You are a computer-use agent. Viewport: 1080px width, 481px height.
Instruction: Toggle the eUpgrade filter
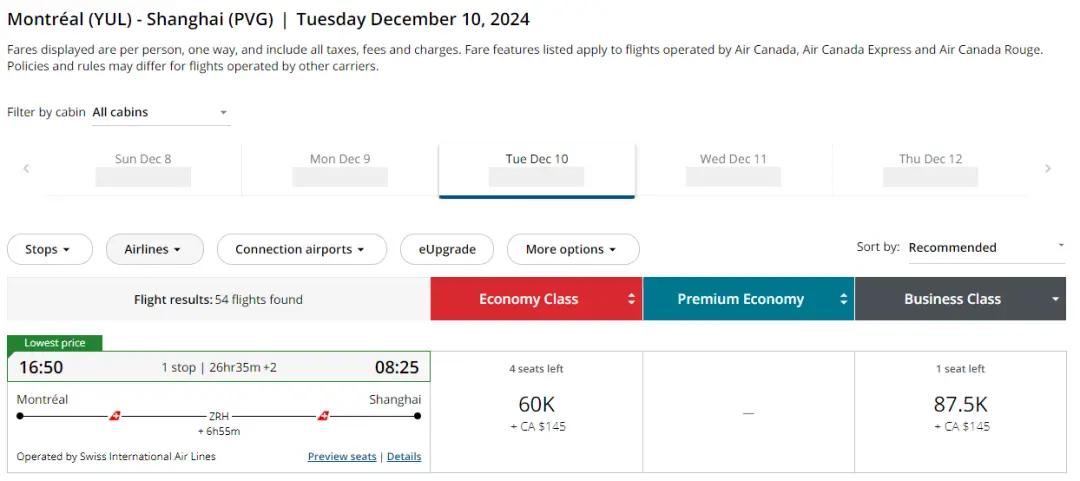point(446,249)
